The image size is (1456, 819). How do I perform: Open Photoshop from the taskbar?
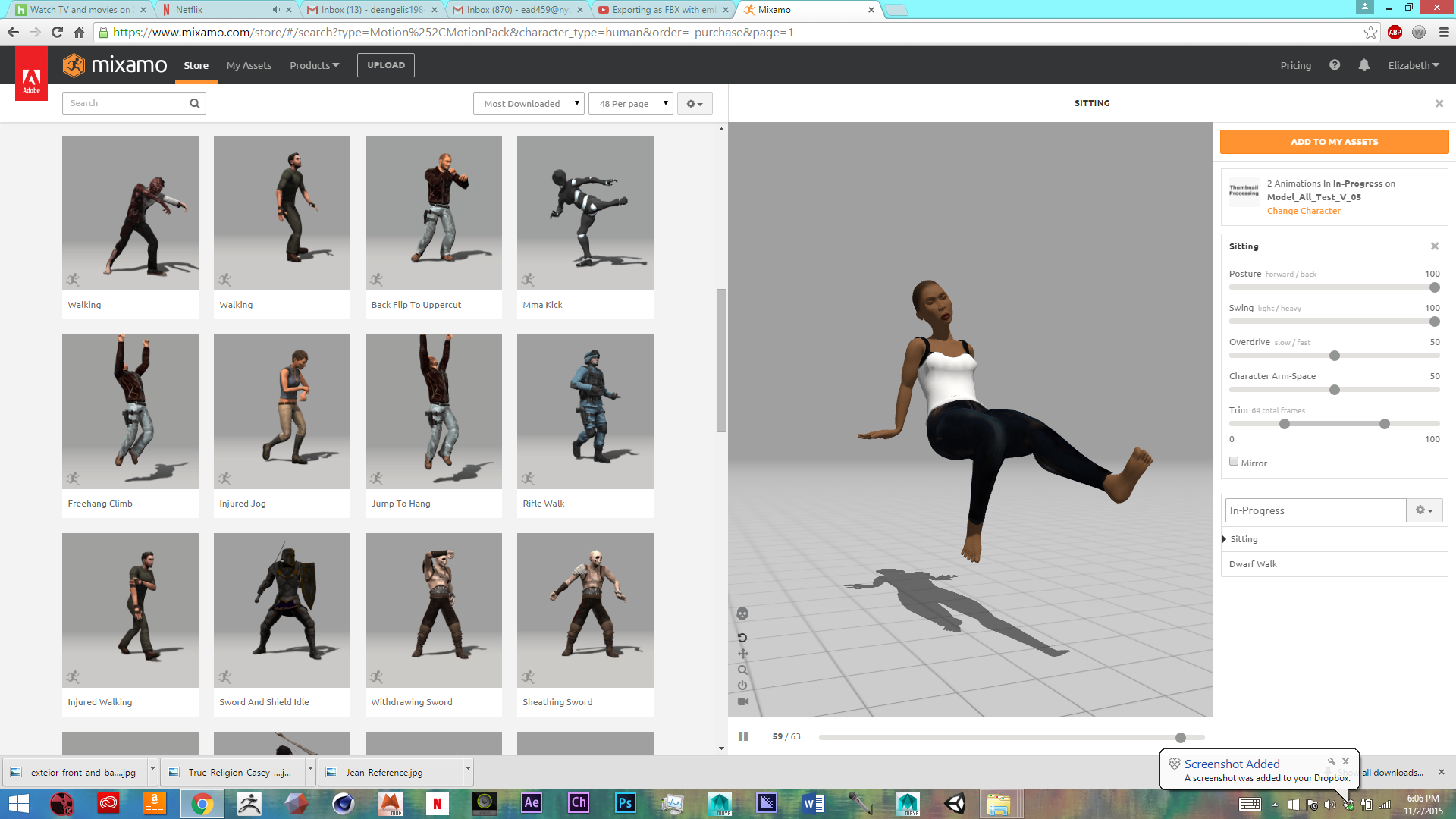(626, 803)
